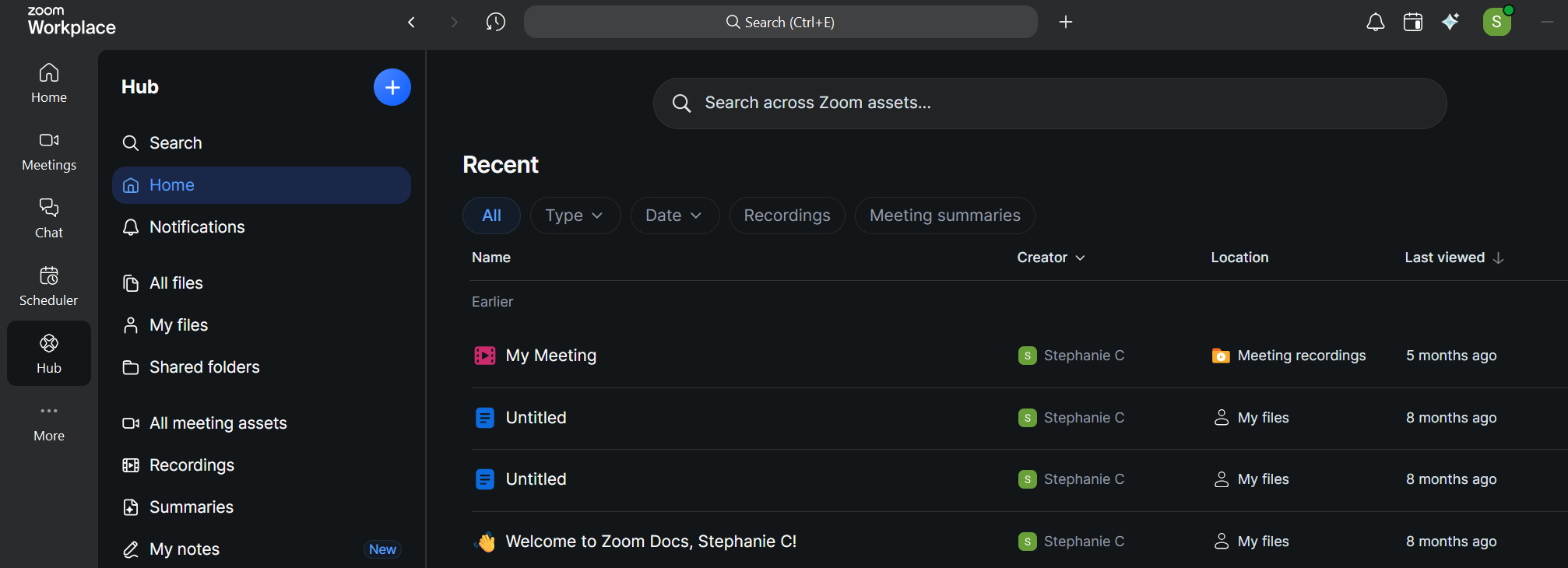Open Notifications in Hub sidebar
The height and width of the screenshot is (568, 1568).
(262, 227)
